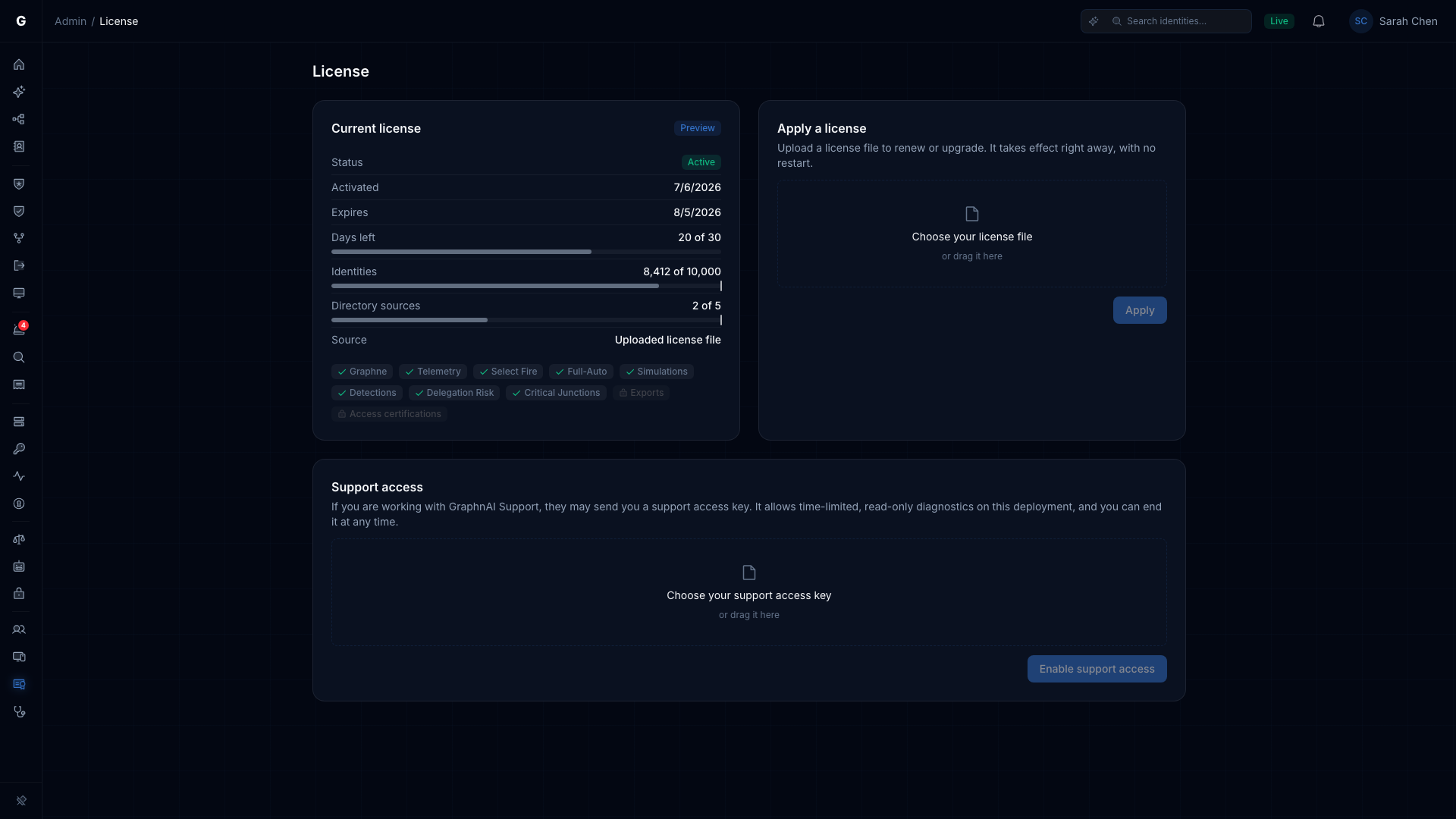Click the devices monitor-phone sidebar icon
Viewport: 1456px width, 819px height.
(19, 657)
